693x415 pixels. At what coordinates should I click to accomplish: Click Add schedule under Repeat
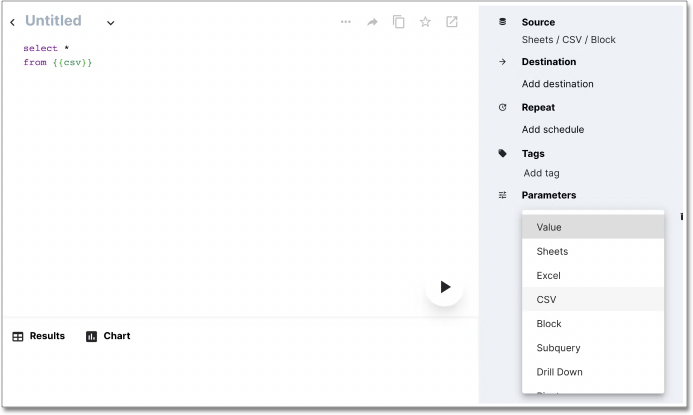tap(552, 129)
